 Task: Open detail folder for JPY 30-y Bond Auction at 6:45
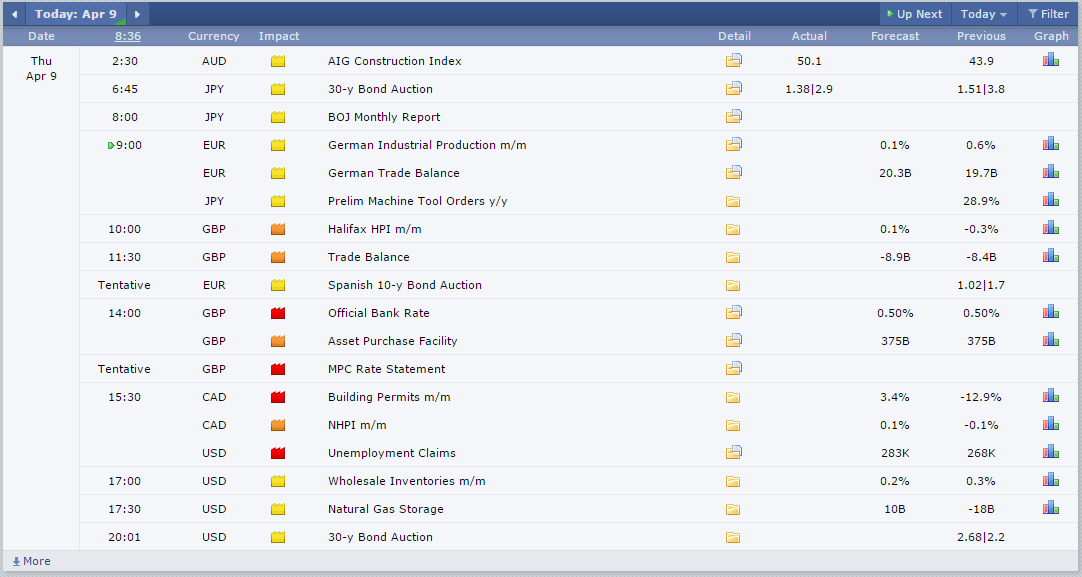(x=734, y=88)
